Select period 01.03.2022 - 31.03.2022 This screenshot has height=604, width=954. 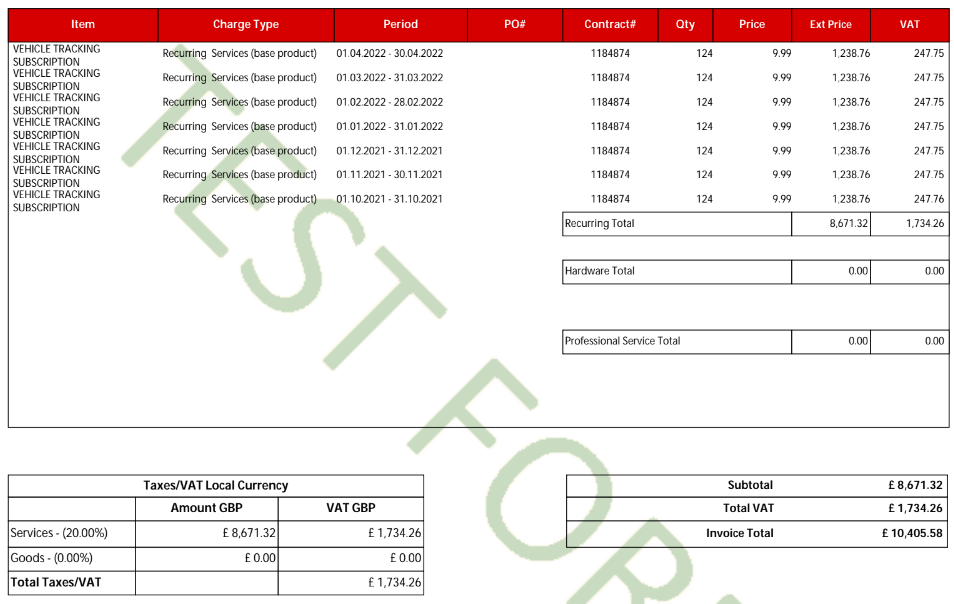pyautogui.click(x=389, y=78)
